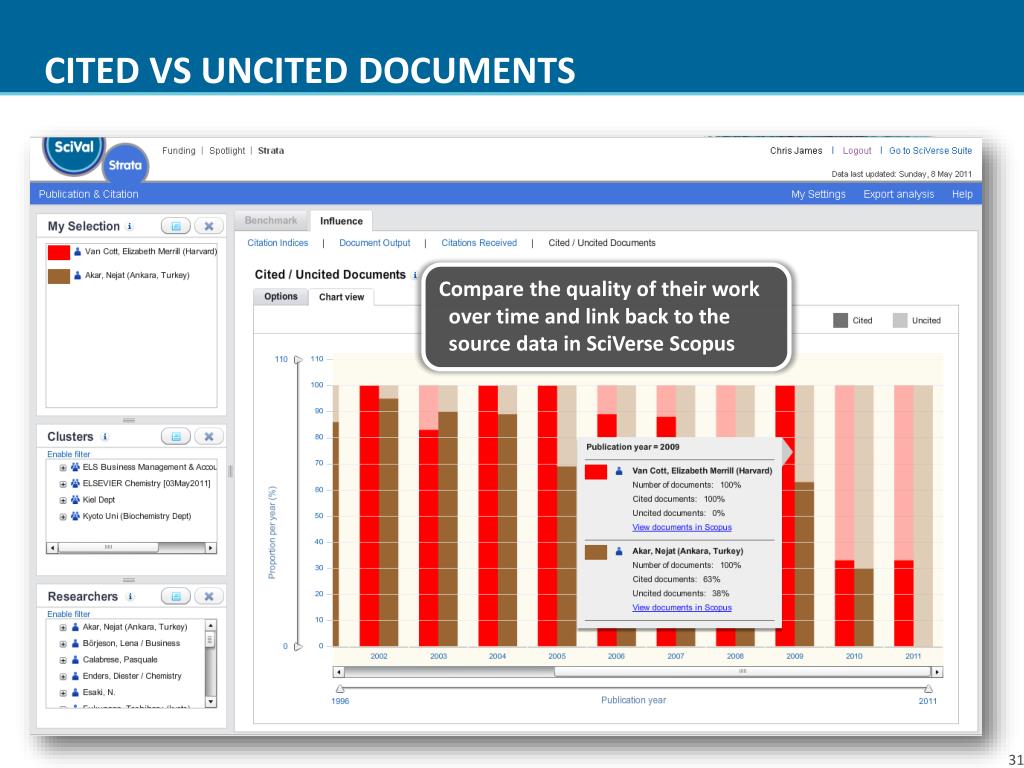Viewport: 1024px width, 768px height.
Task: Click the Uncited legend entry
Action: coord(917,321)
